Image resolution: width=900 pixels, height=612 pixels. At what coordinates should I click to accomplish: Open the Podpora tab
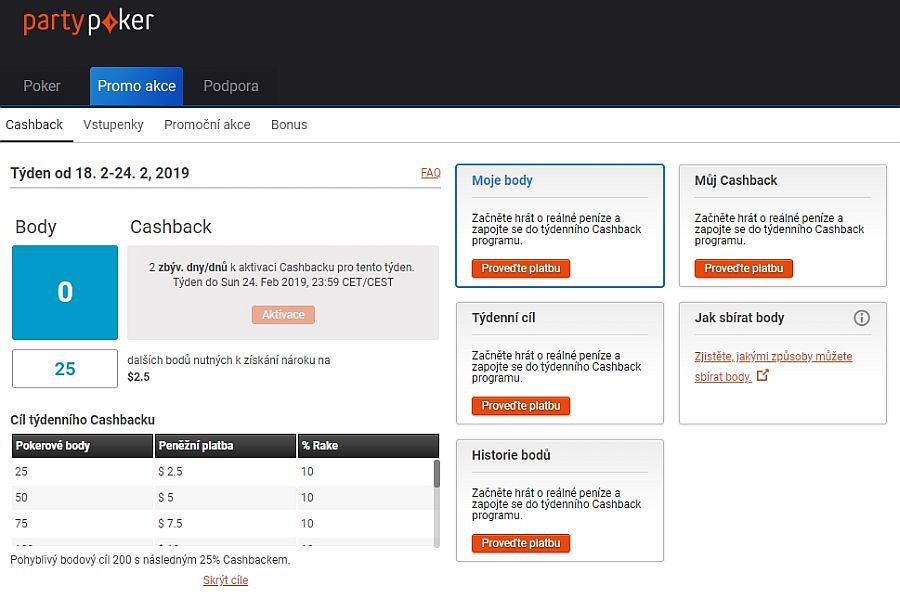pyautogui.click(x=231, y=86)
